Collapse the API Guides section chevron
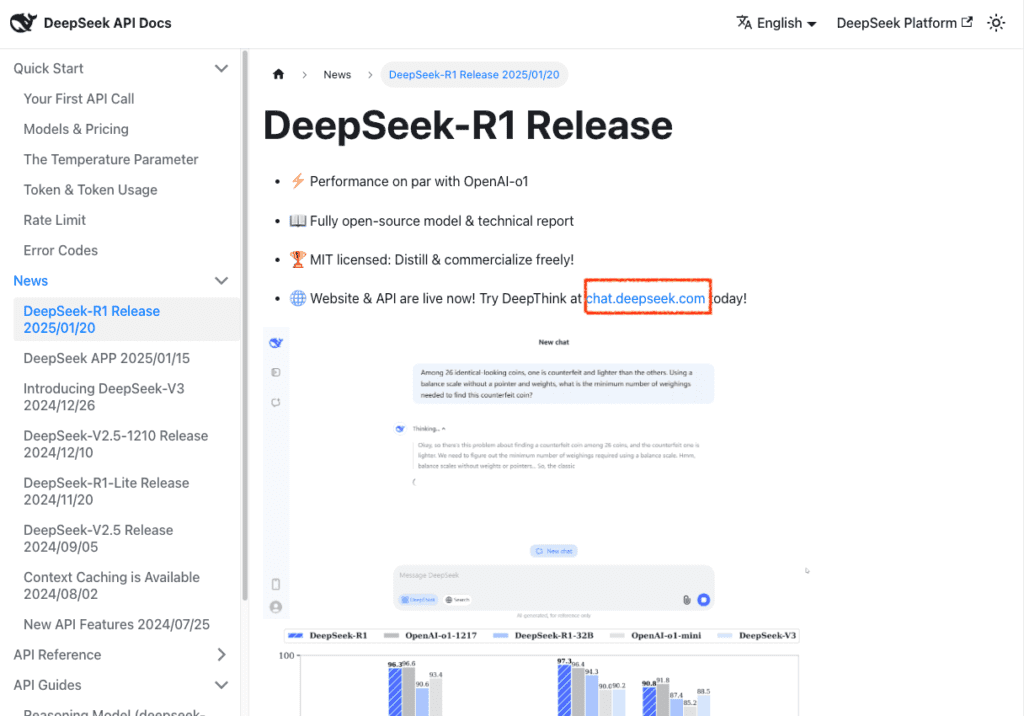1024x716 pixels. (x=221, y=685)
